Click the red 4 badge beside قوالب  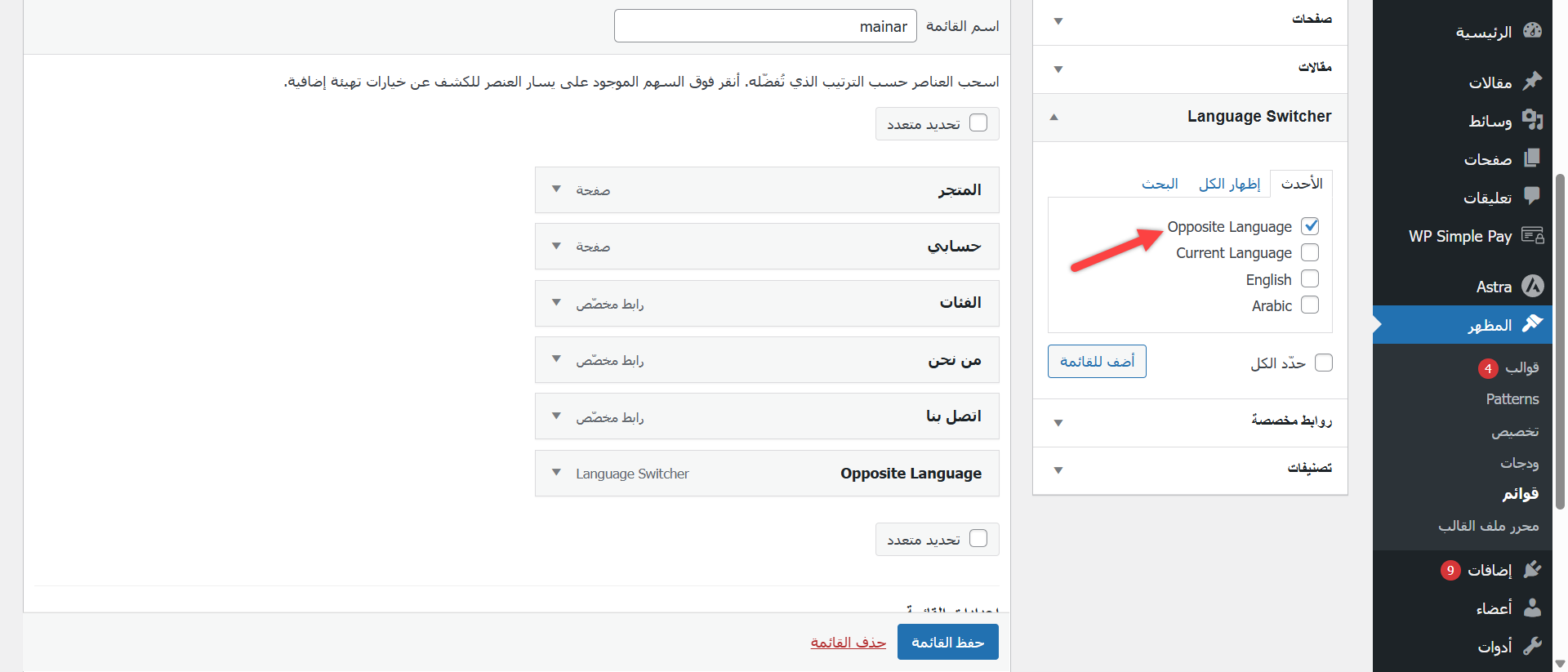click(1488, 368)
